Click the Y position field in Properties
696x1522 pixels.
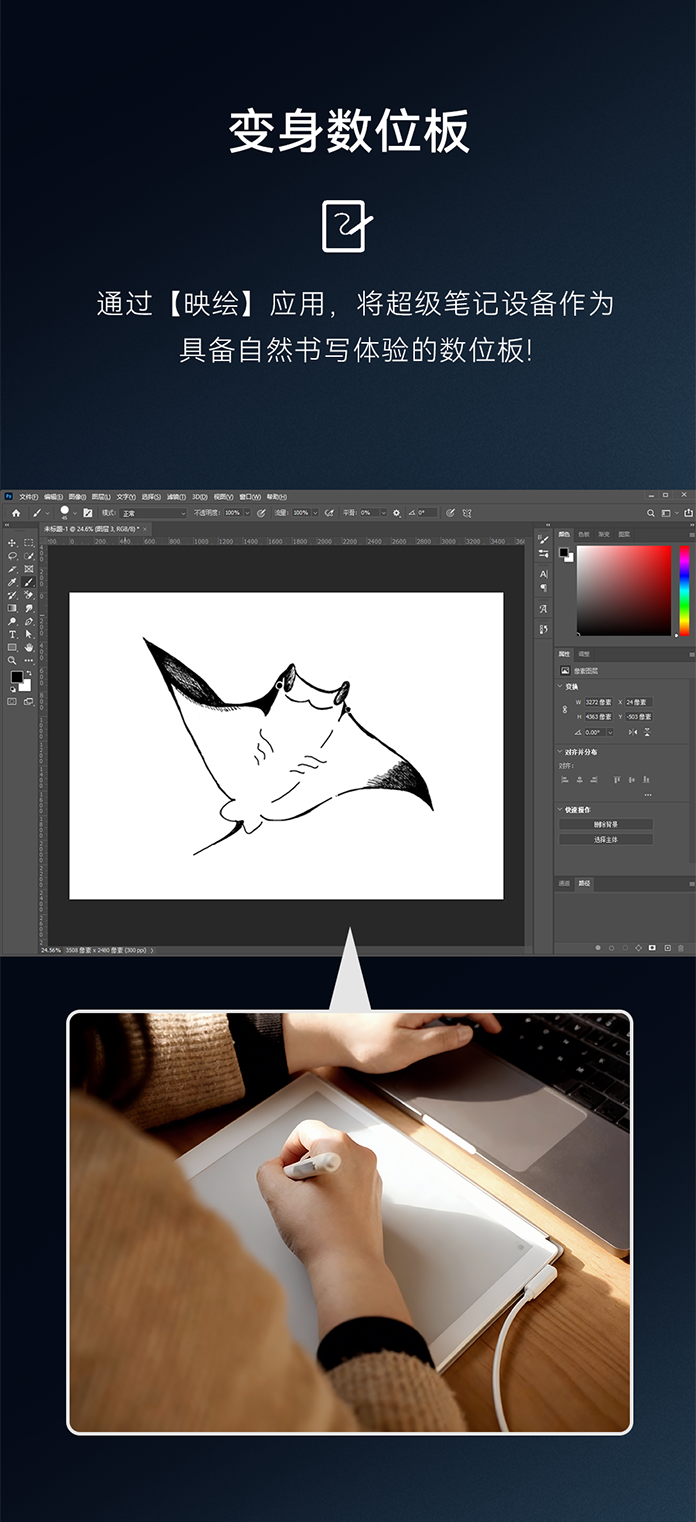tap(639, 717)
